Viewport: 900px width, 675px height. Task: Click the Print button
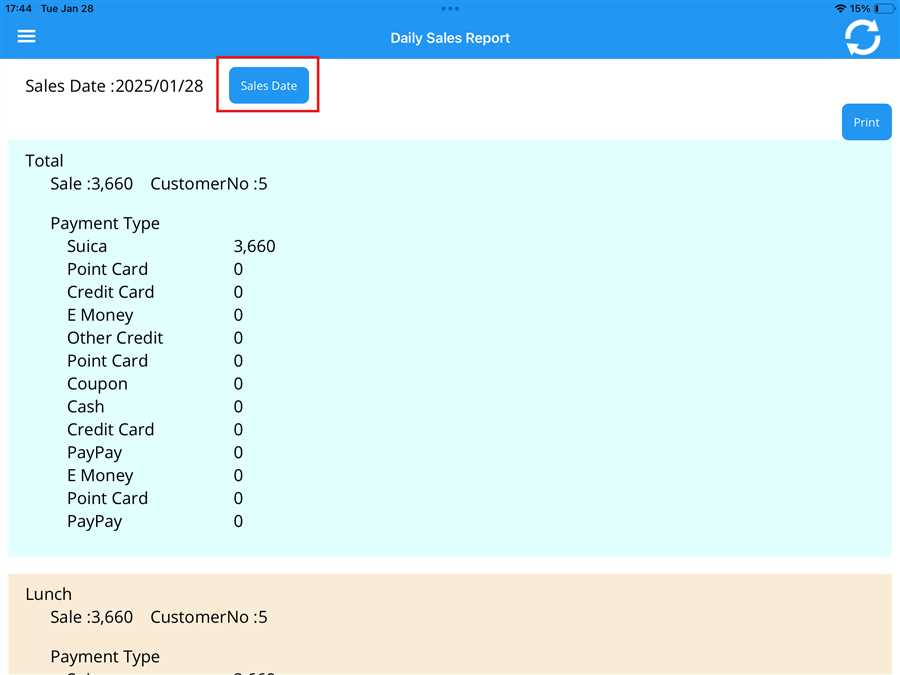(866, 122)
